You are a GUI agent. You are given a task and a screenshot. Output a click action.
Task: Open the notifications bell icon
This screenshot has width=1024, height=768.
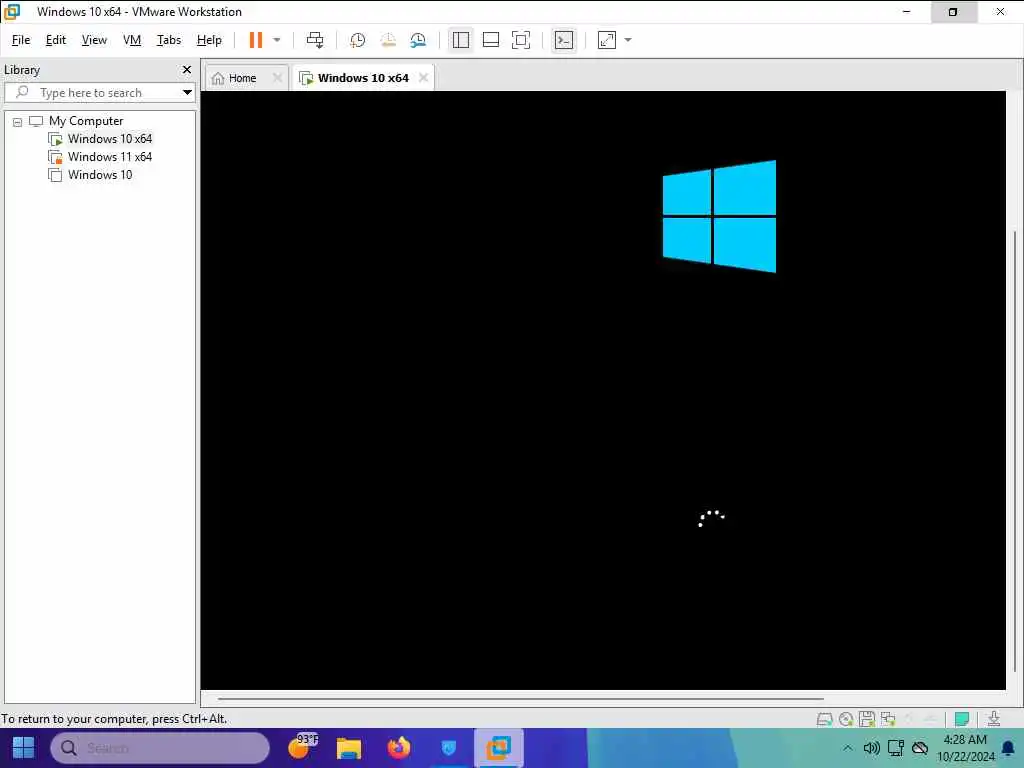pos(1008,748)
